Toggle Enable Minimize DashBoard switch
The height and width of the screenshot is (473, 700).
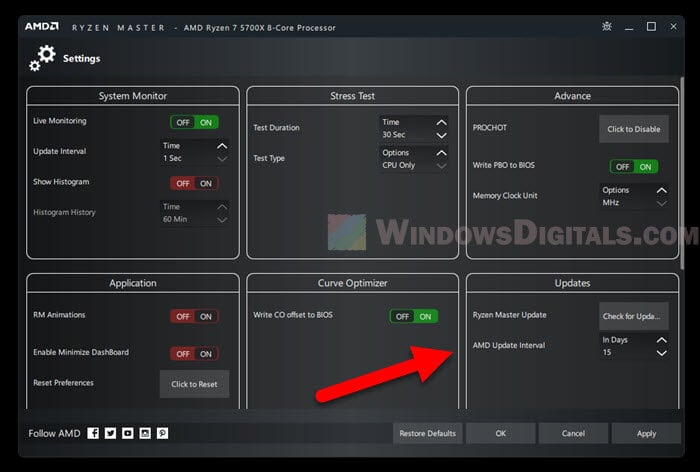[194, 354]
